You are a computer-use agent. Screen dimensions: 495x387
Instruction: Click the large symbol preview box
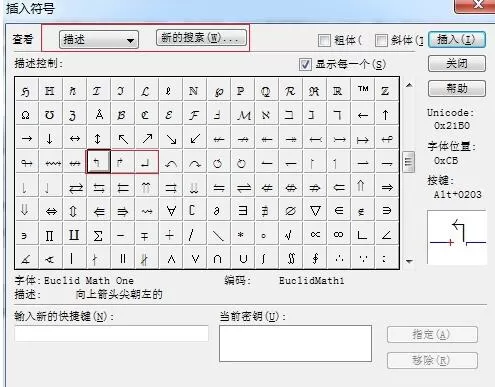pyautogui.click(x=457, y=237)
